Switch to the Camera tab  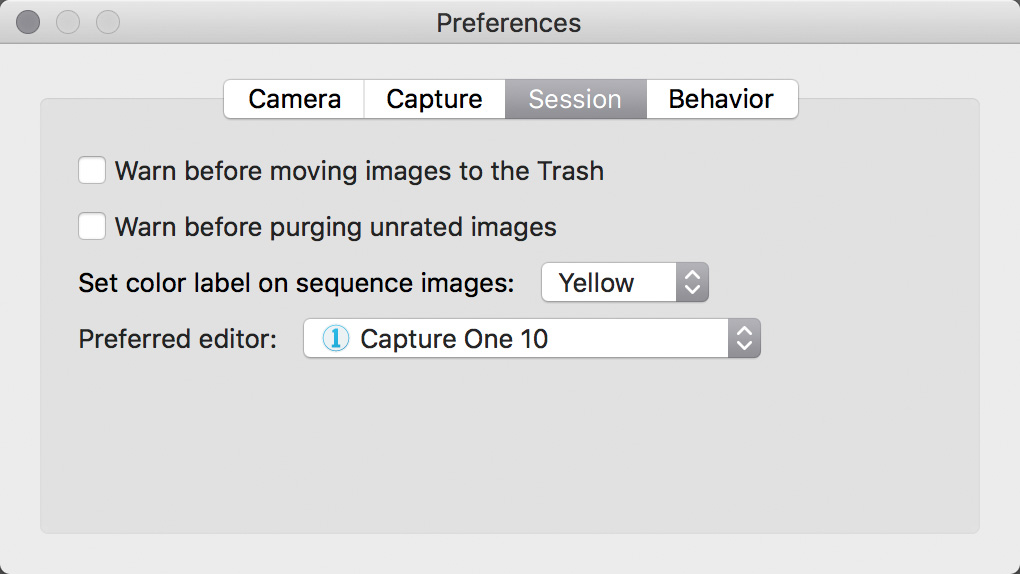pyautogui.click(x=294, y=99)
